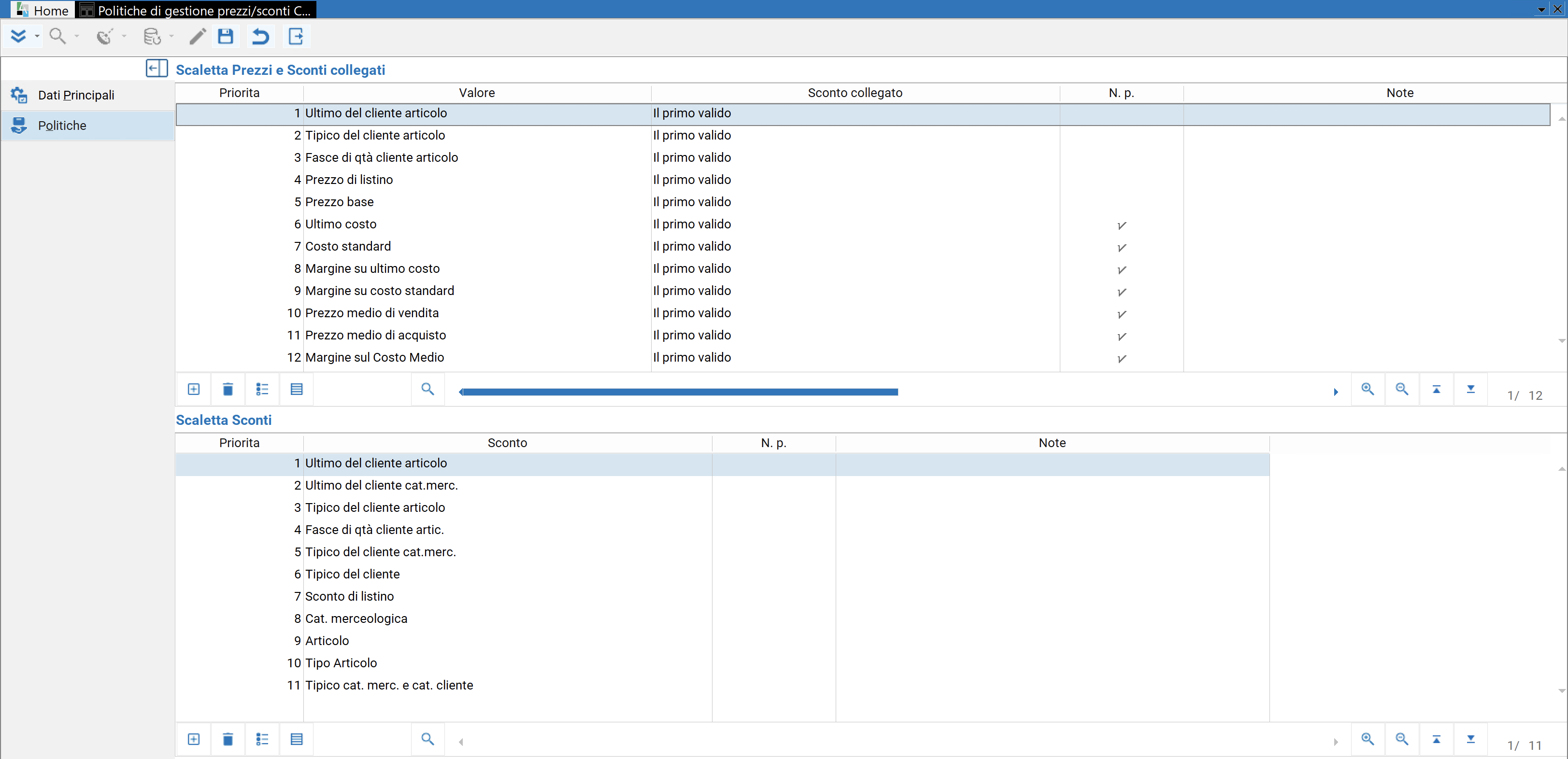Click the Save floppy disk icon
Screen dimensions: 1568x759
pos(226,37)
